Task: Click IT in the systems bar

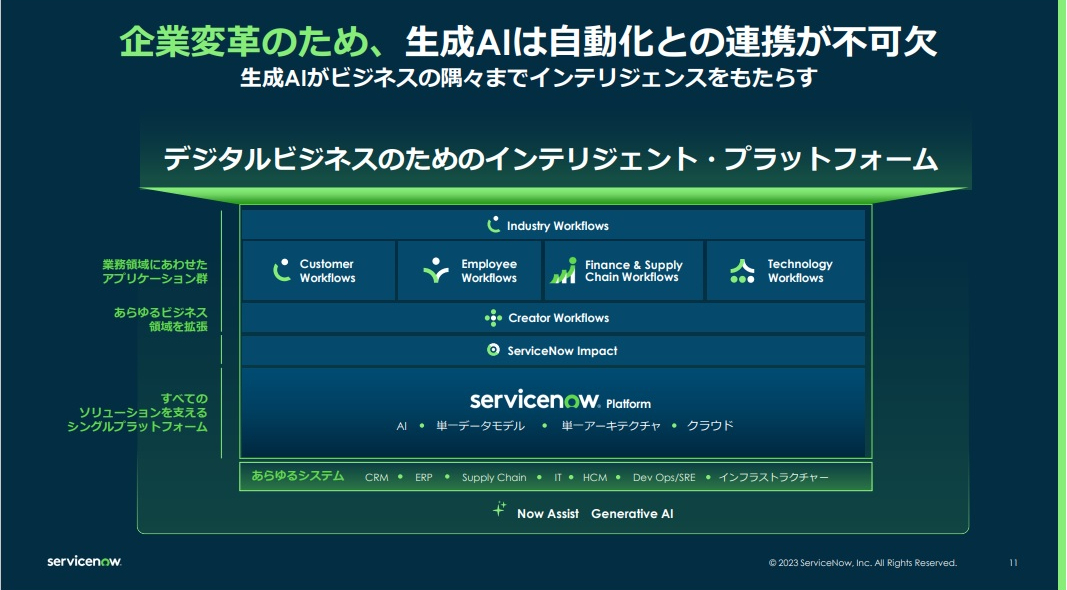Action: [x=558, y=478]
